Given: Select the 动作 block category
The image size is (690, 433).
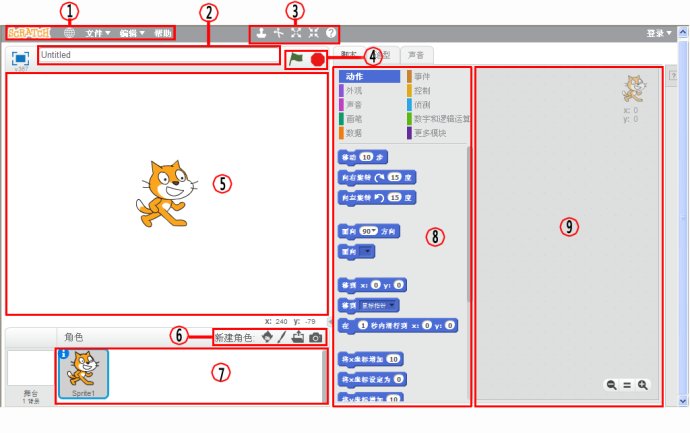Looking at the screenshot, I should click(369, 77).
